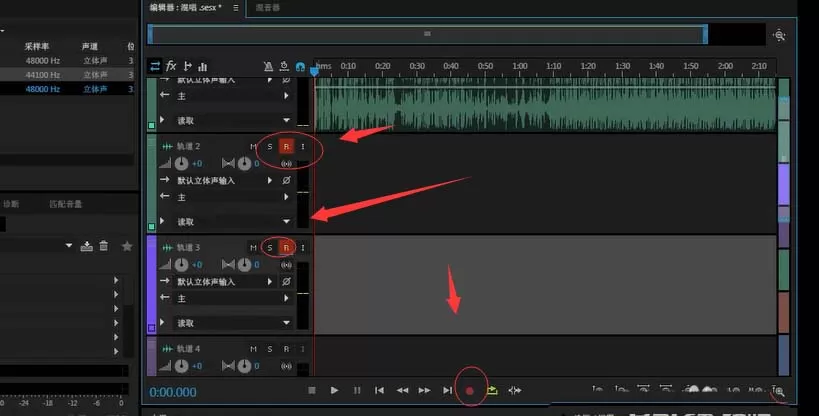This screenshot has height=416, width=819.
Task: Click the zoom icon beside the overview bar
Action: tap(779, 36)
